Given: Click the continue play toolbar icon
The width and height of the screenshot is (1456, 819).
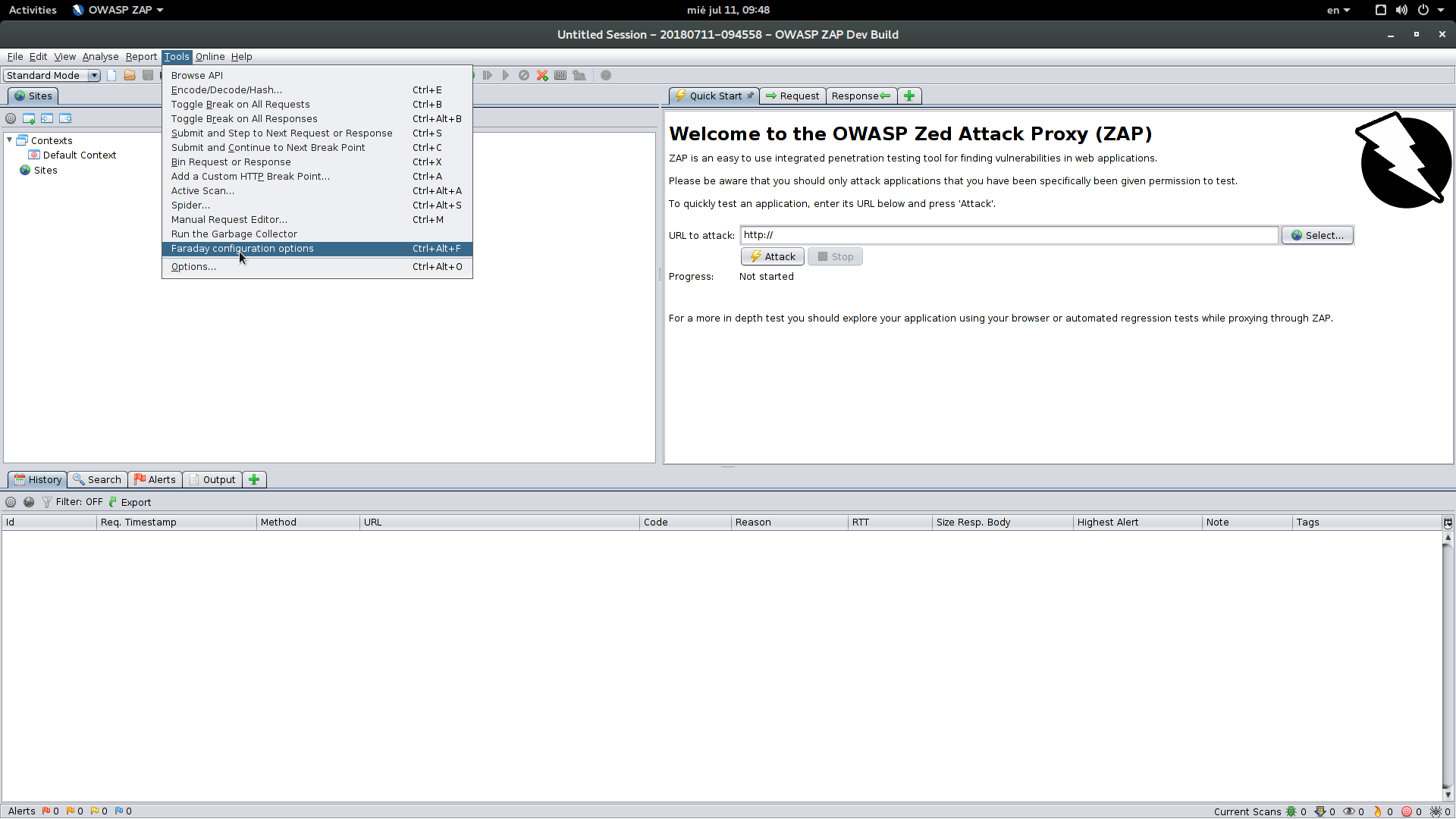Looking at the screenshot, I should (506, 75).
